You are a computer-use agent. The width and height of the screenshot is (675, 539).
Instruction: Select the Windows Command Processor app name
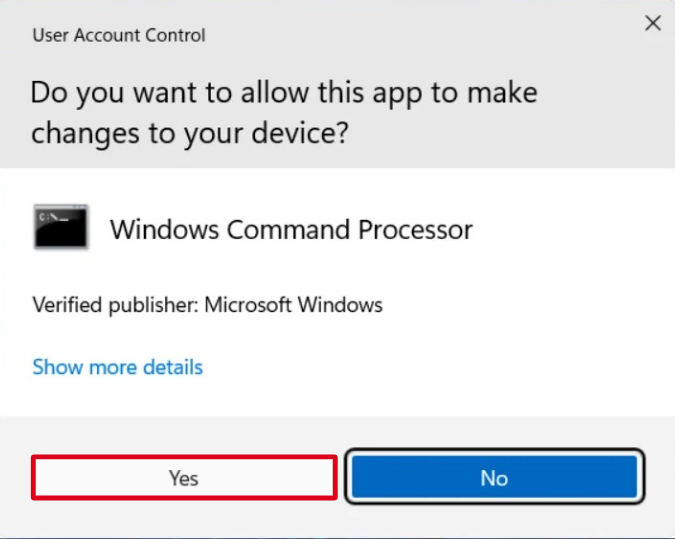(291, 229)
